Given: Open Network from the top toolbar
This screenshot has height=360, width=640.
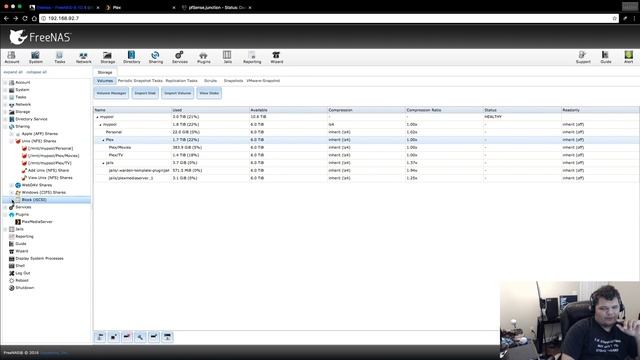Looking at the screenshot, I should click(x=83, y=57).
